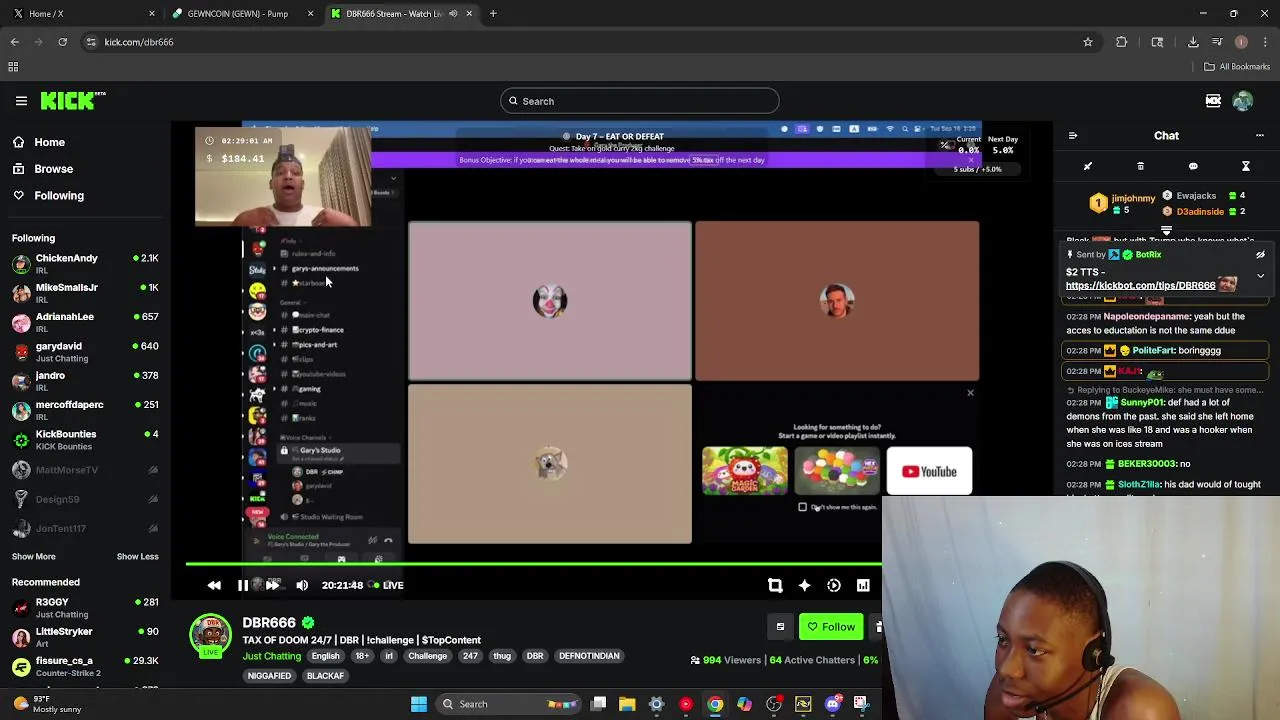Screen dimensions: 1280x720
Task: Select the English tag
Action: click(325, 656)
